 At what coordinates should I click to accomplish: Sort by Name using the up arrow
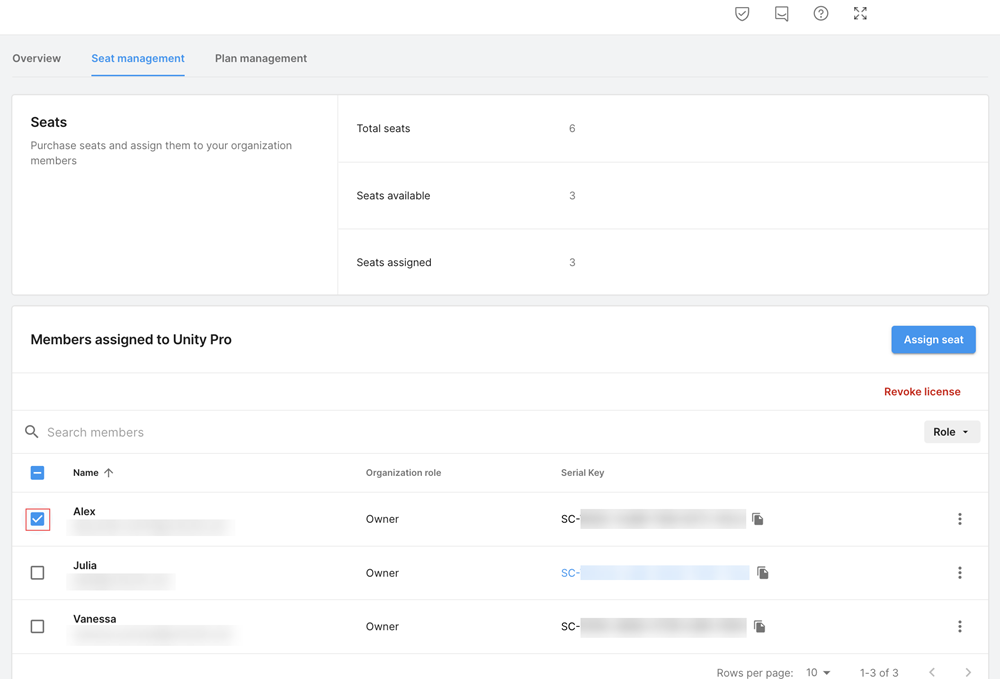click(x=108, y=472)
